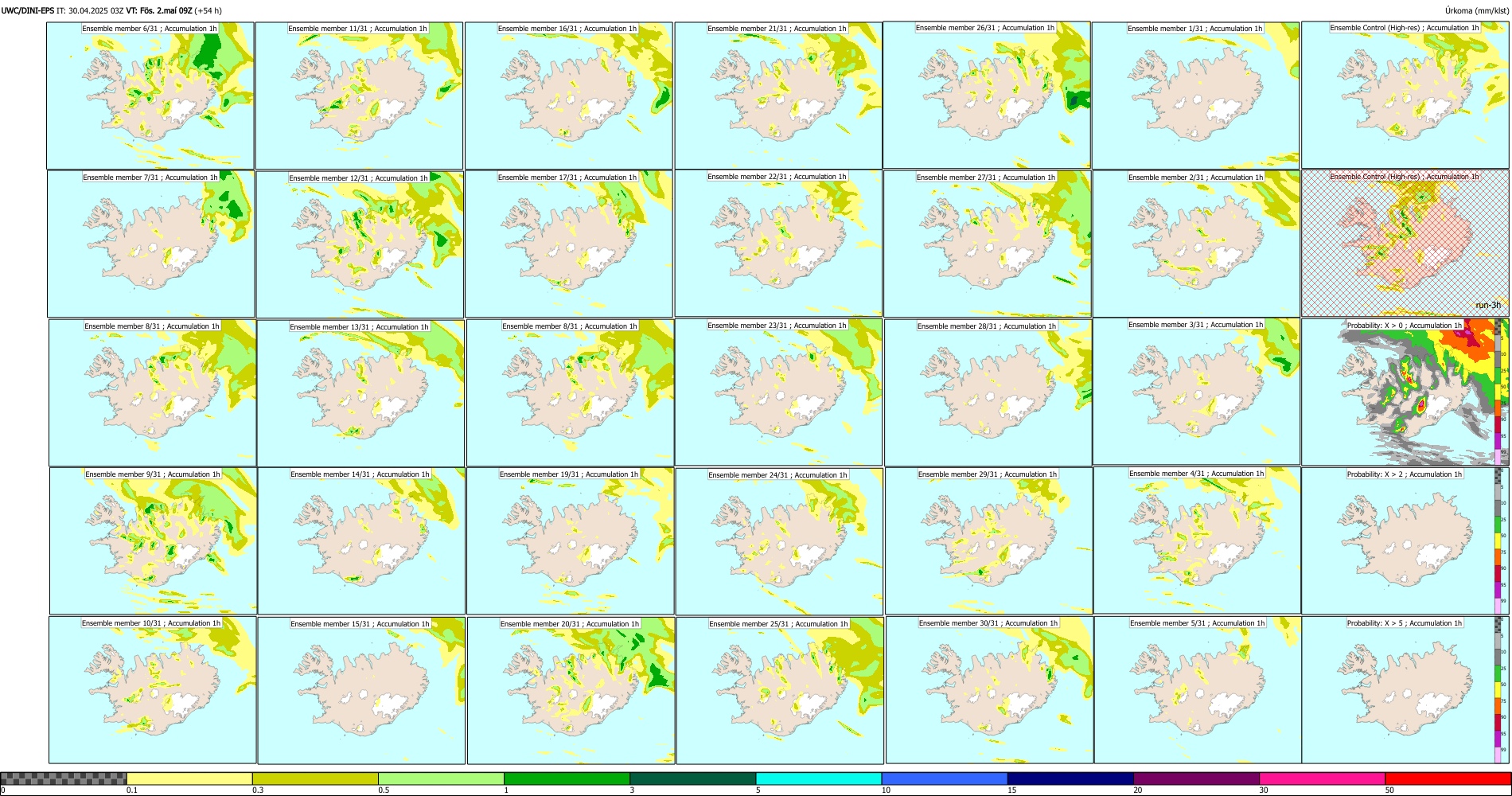Click the 'Úrkoma (mm/klst)' unit label
Screen dimensions: 1512x796
[x=1476, y=11]
